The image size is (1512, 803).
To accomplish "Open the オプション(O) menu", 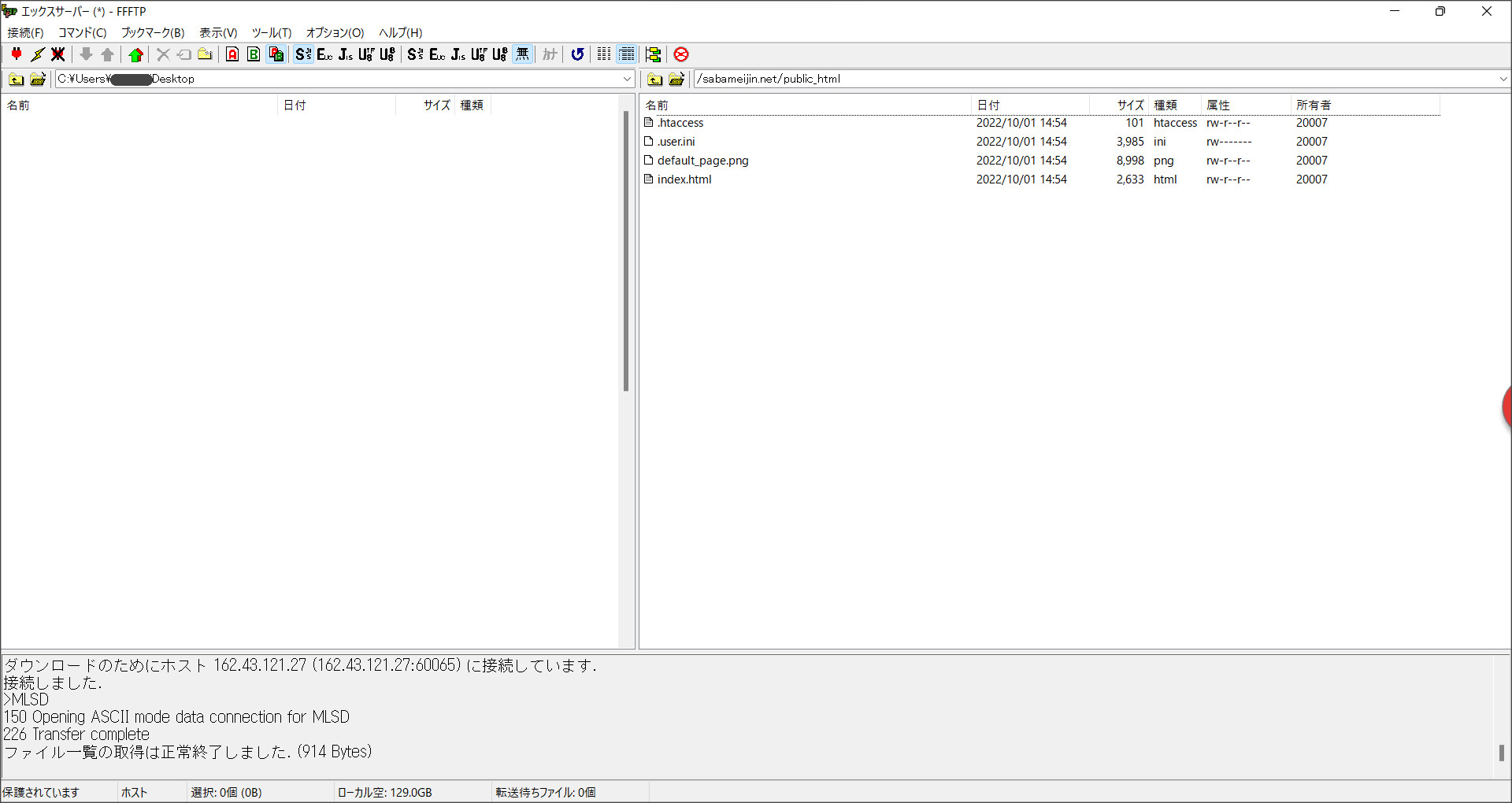I will click(335, 32).
